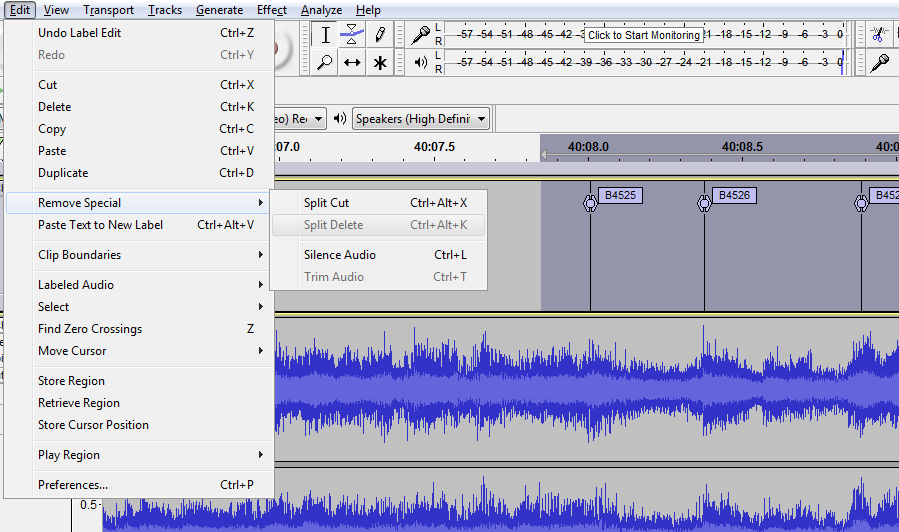Click the scissors trim icon at top right
The width and height of the screenshot is (899, 532).
[878, 35]
